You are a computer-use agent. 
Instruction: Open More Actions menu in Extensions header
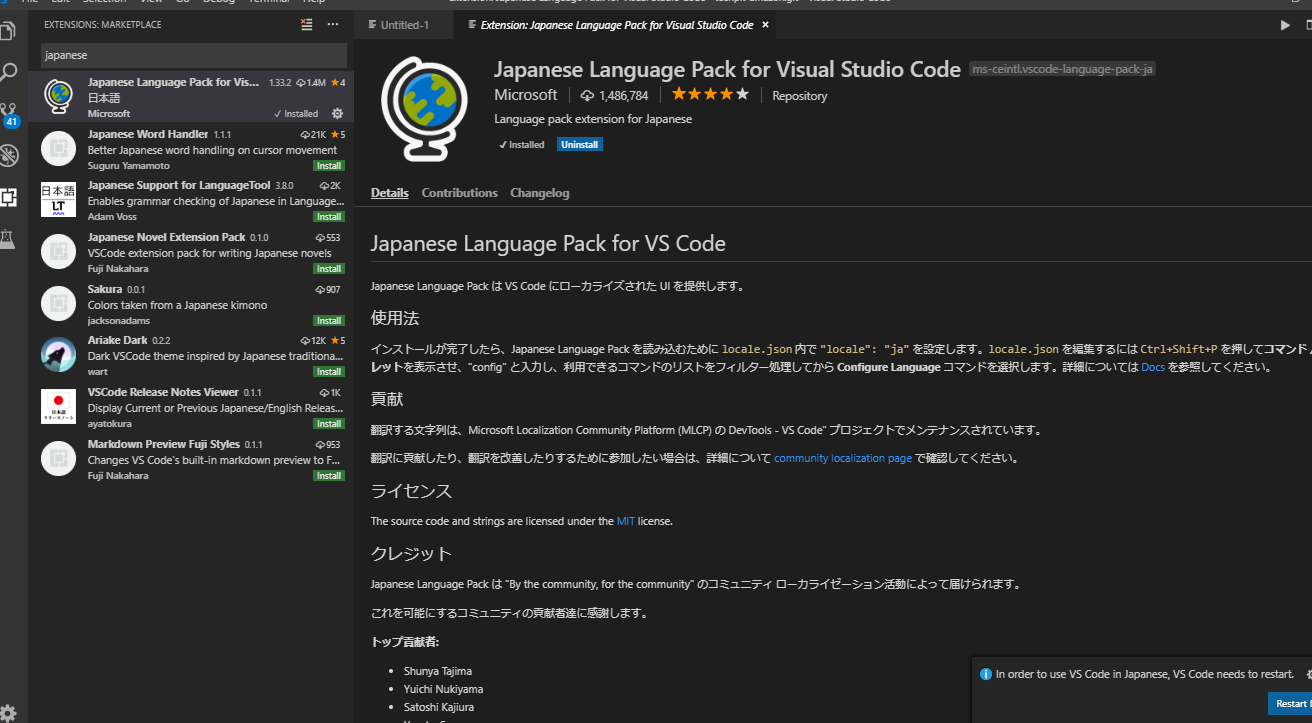click(333, 24)
